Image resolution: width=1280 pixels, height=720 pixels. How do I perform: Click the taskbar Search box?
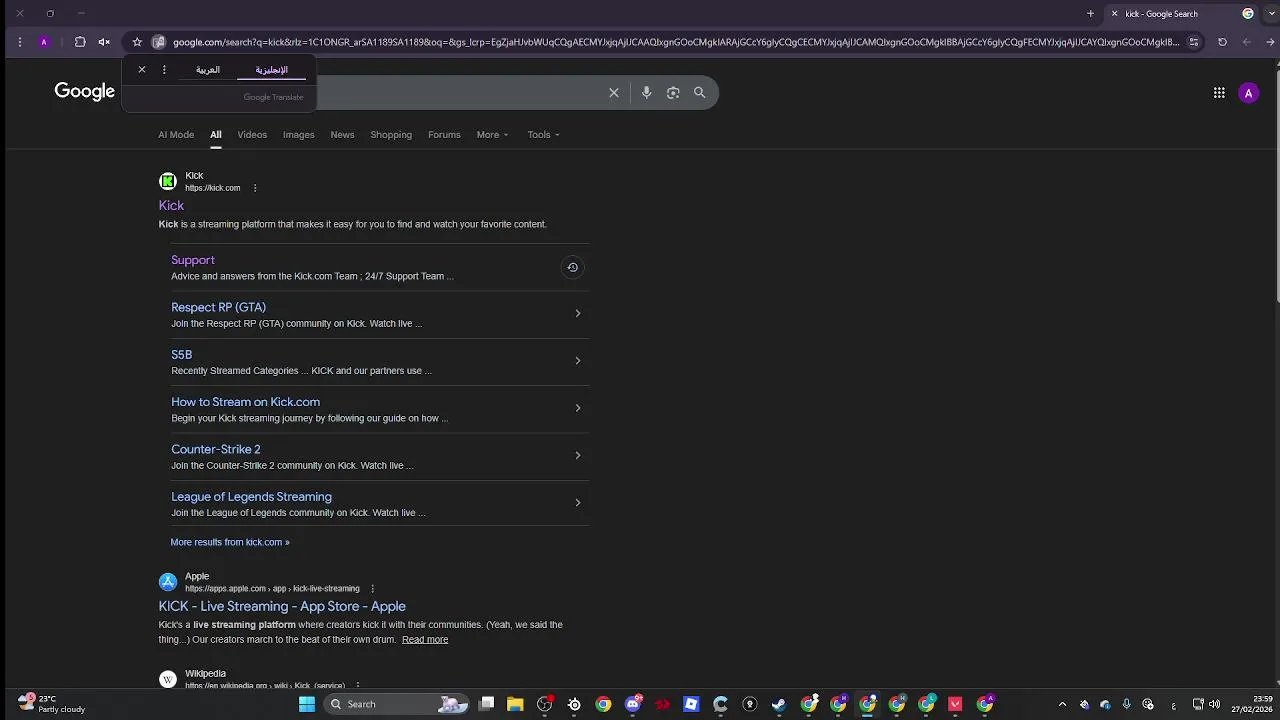(x=397, y=704)
